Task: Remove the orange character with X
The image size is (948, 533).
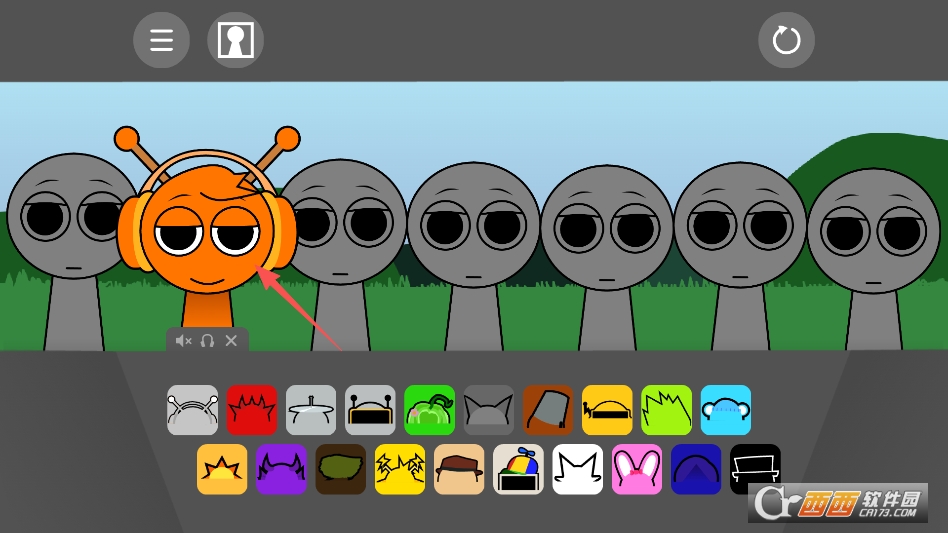Action: [231, 341]
